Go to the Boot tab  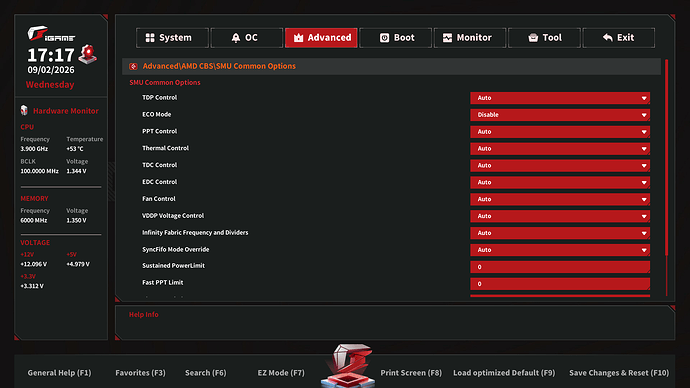pyautogui.click(x=396, y=38)
